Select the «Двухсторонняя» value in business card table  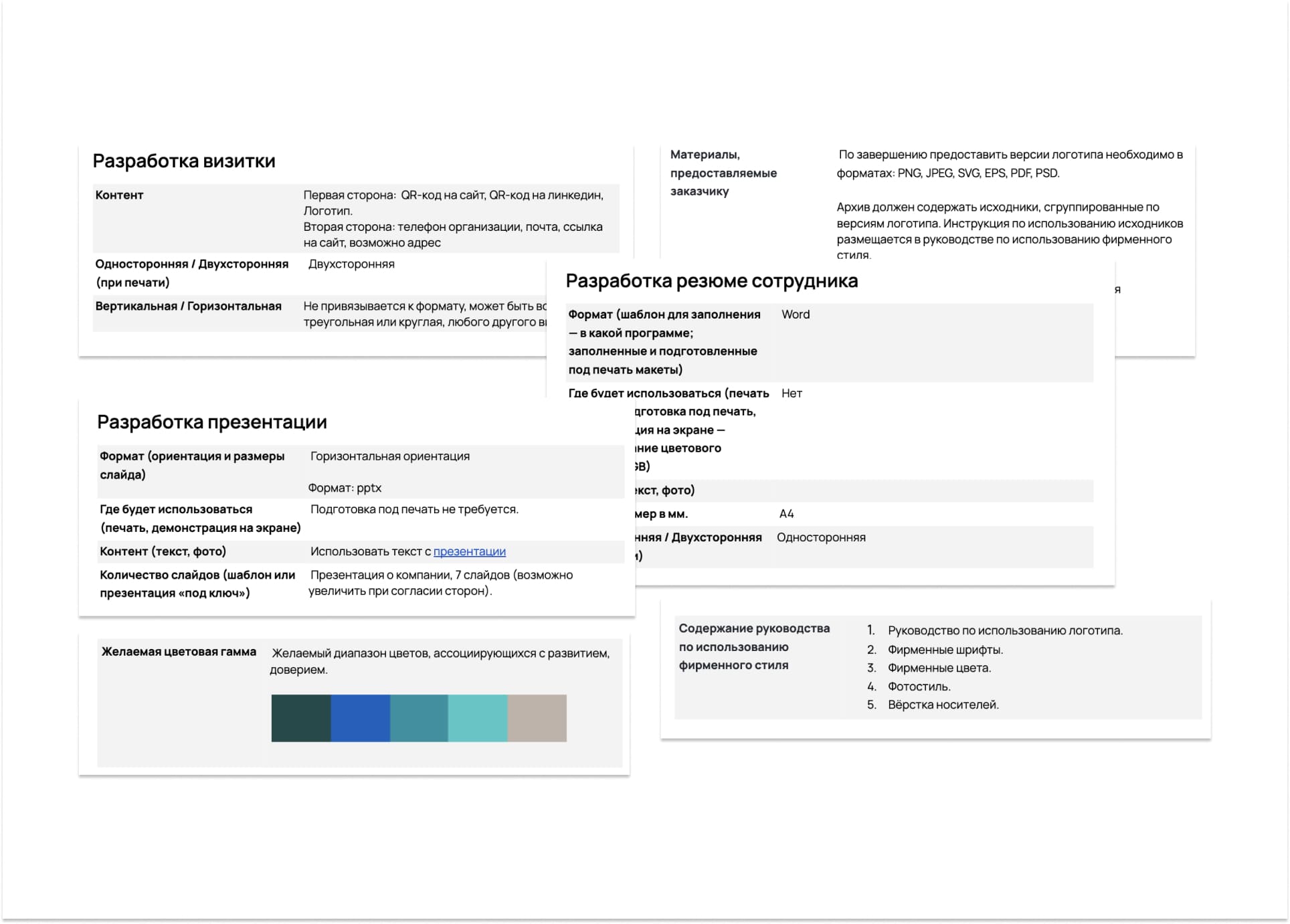pos(351,264)
